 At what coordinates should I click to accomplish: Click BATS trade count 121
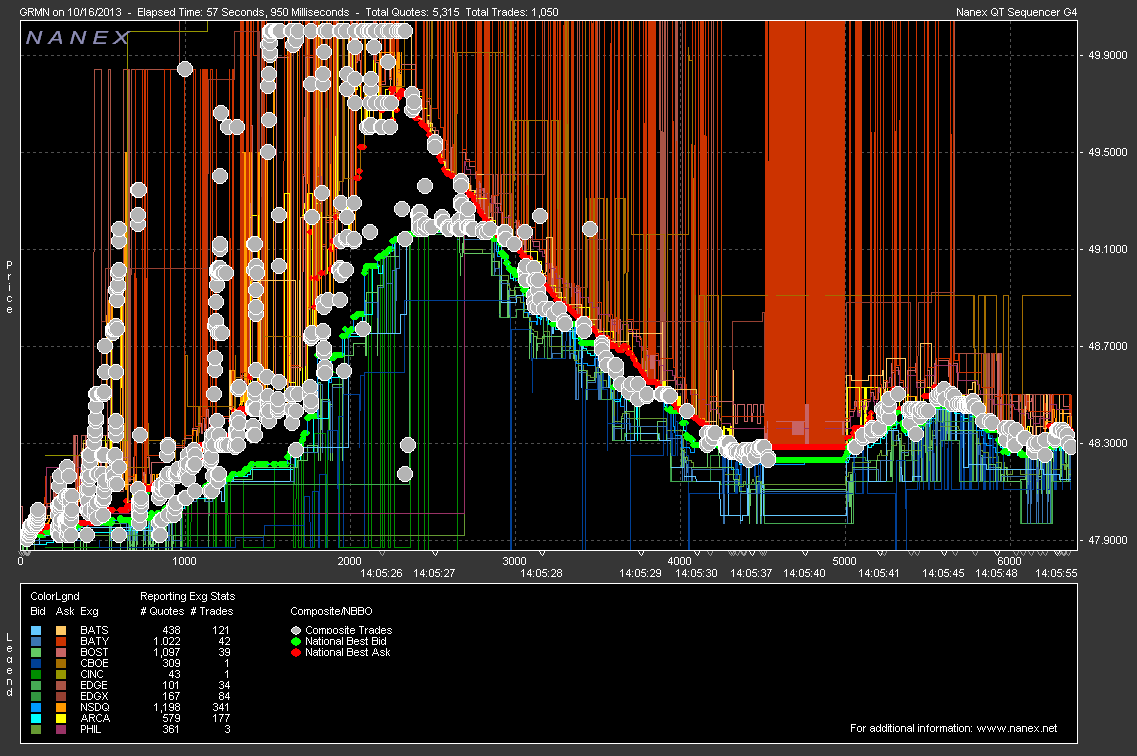point(220,631)
